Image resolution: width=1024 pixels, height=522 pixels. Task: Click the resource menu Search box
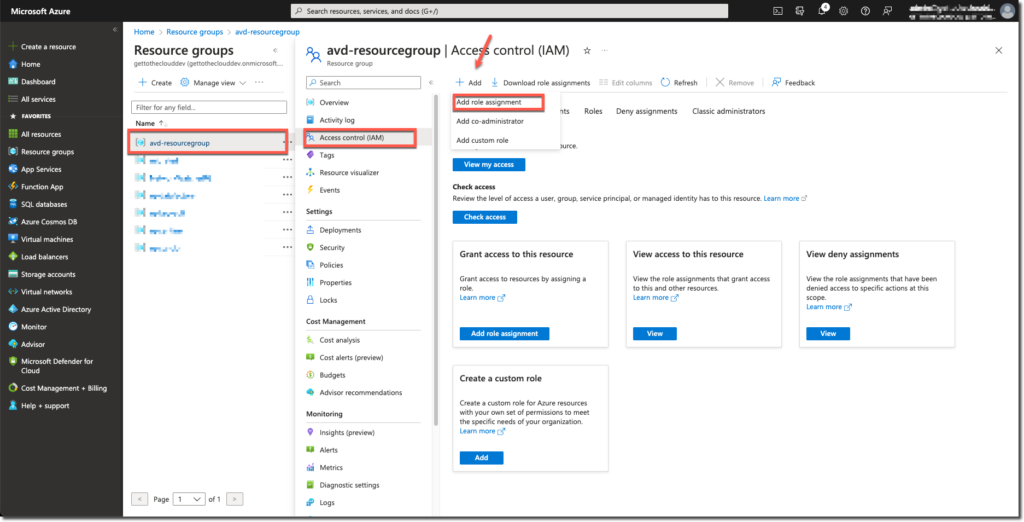point(363,83)
